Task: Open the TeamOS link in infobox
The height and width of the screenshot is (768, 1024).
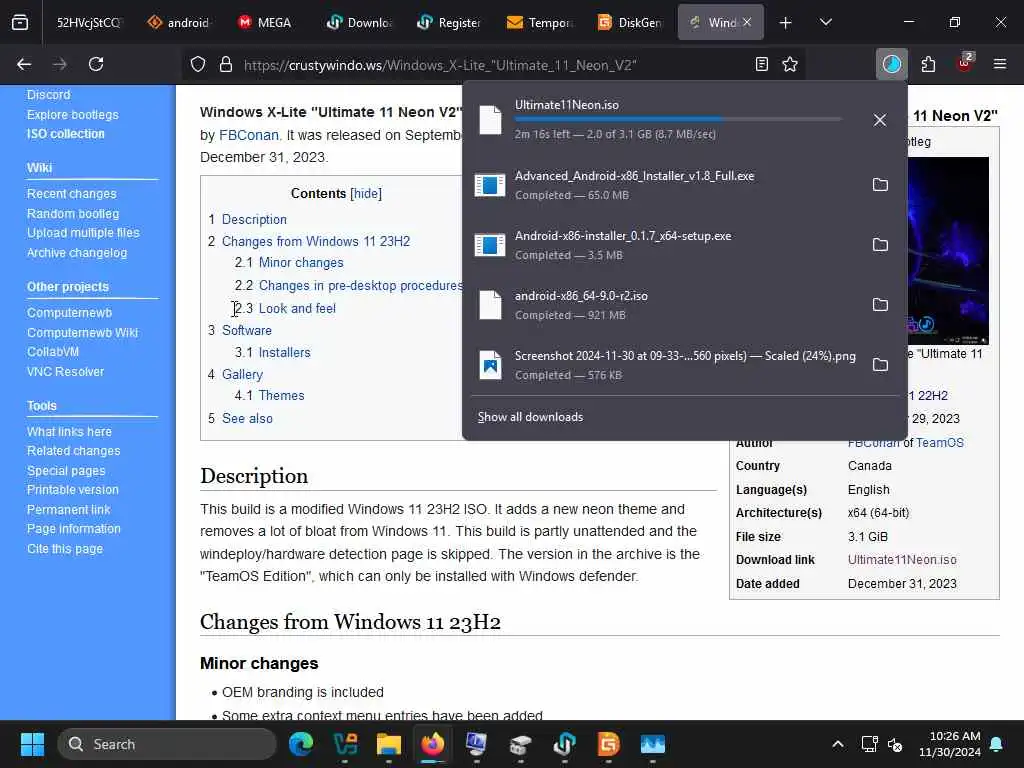Action: pos(940,443)
